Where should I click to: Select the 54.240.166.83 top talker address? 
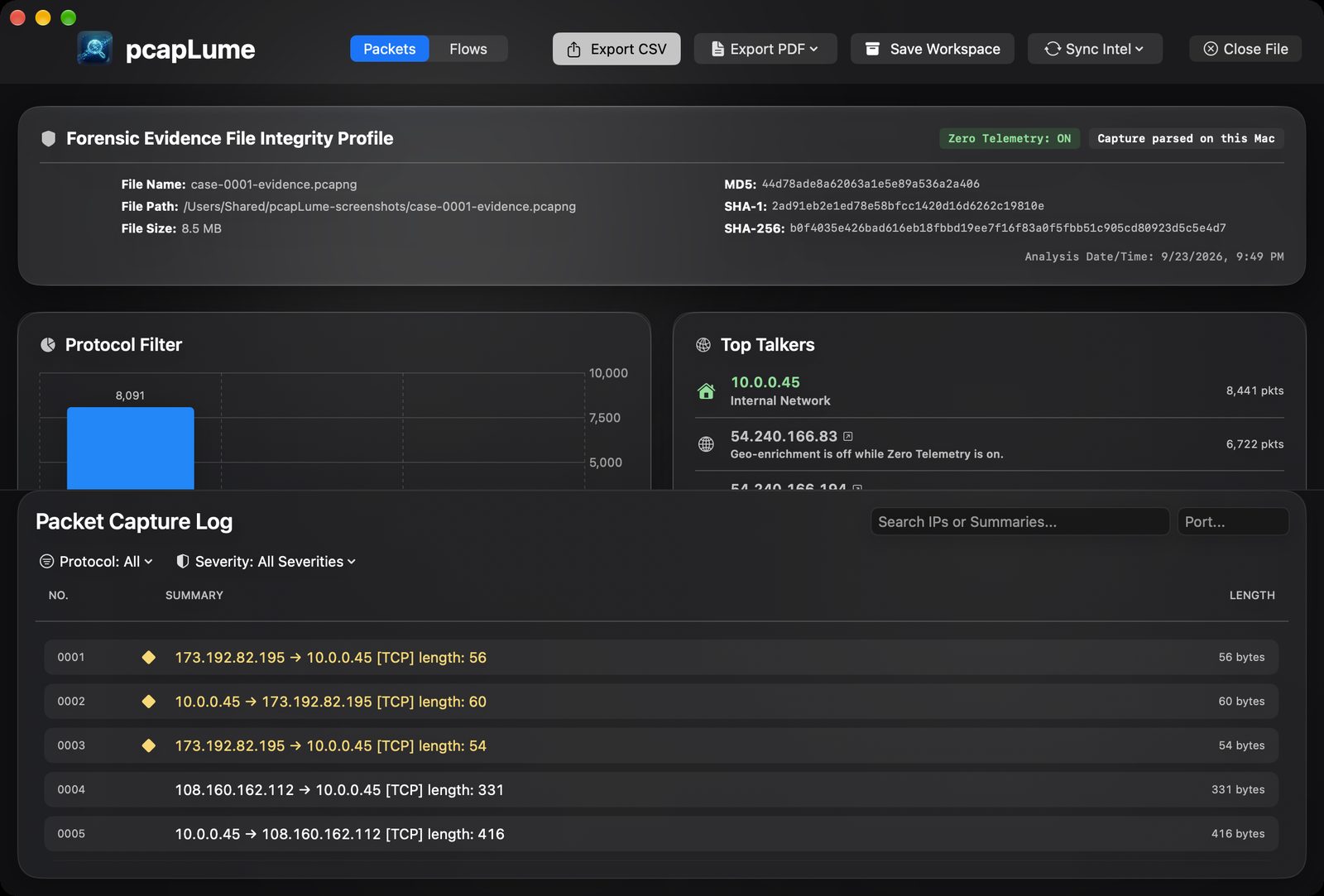click(x=784, y=436)
